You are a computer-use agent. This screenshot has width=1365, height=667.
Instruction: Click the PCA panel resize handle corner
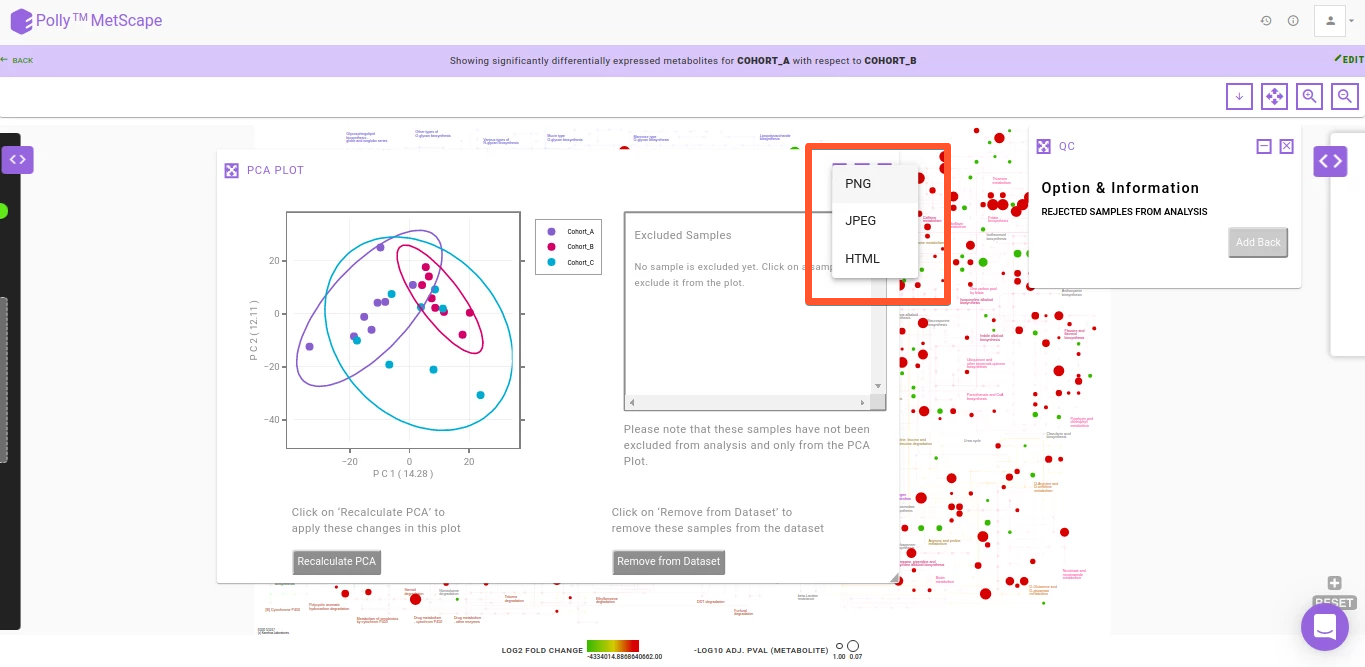895,578
